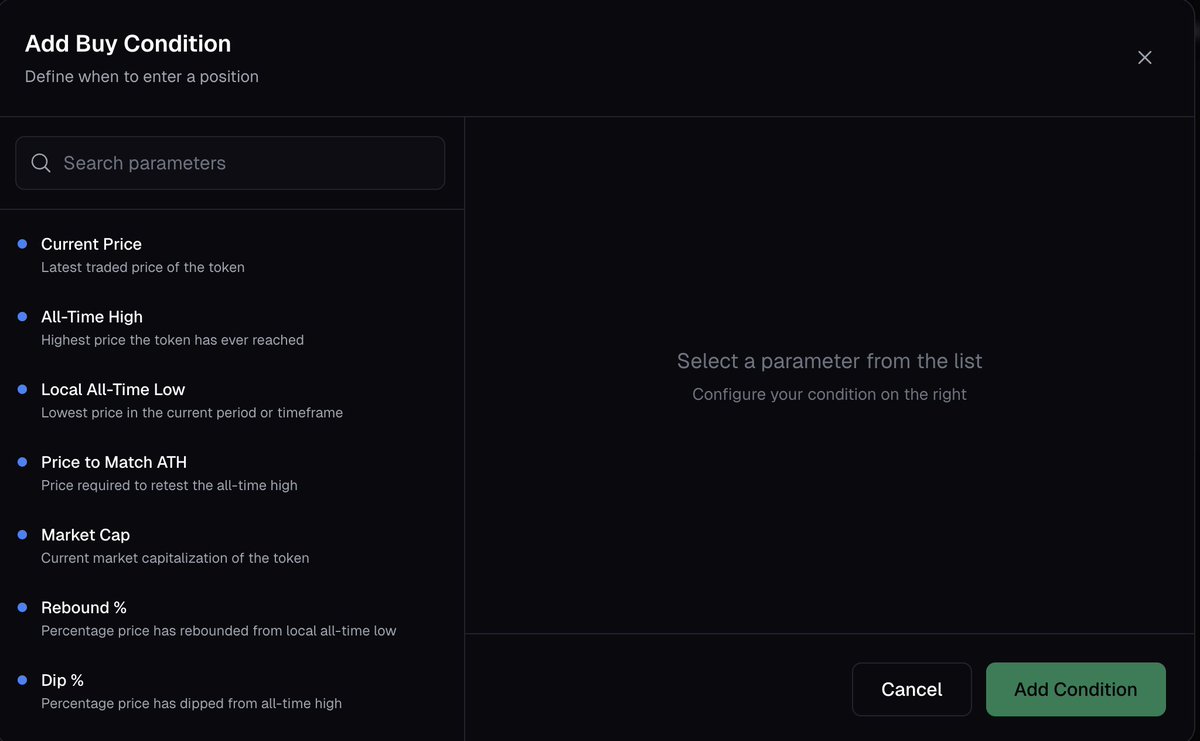Image resolution: width=1200 pixels, height=741 pixels.
Task: Click the blue dot beside Market Cap
Action: click(x=22, y=535)
